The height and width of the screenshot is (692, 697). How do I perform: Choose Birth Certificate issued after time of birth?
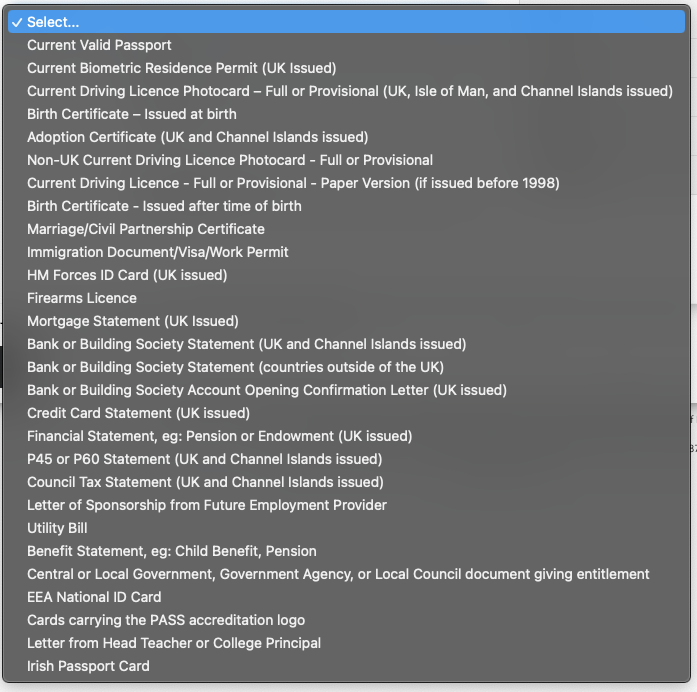[x=164, y=206]
